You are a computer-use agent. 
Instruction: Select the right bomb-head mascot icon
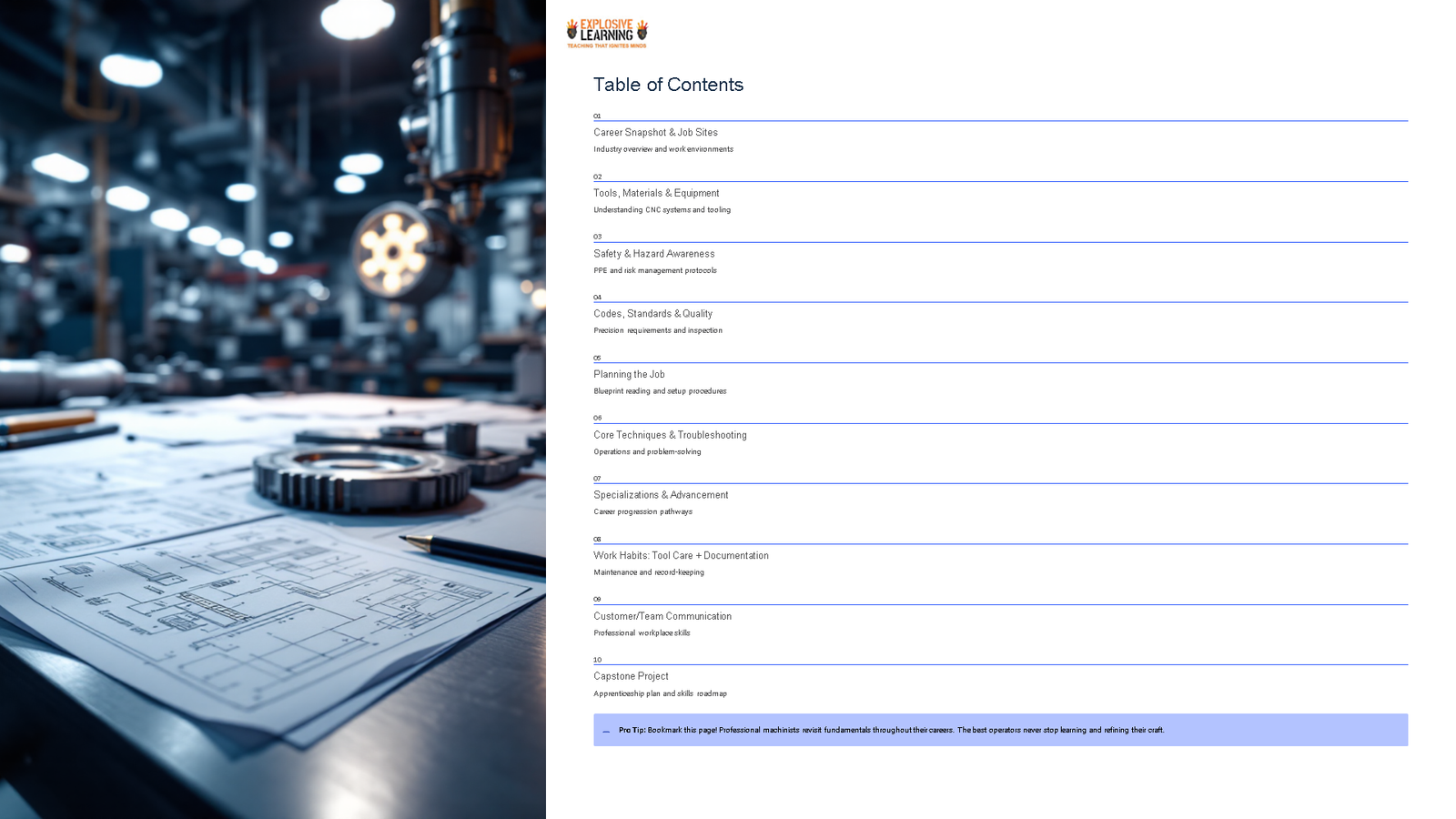tap(642, 31)
